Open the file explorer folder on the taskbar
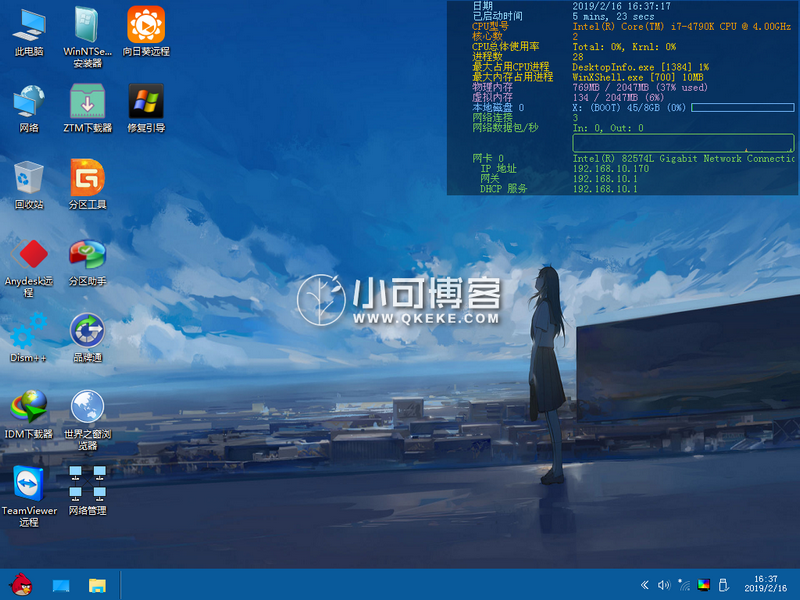800x600 pixels. (x=97, y=585)
